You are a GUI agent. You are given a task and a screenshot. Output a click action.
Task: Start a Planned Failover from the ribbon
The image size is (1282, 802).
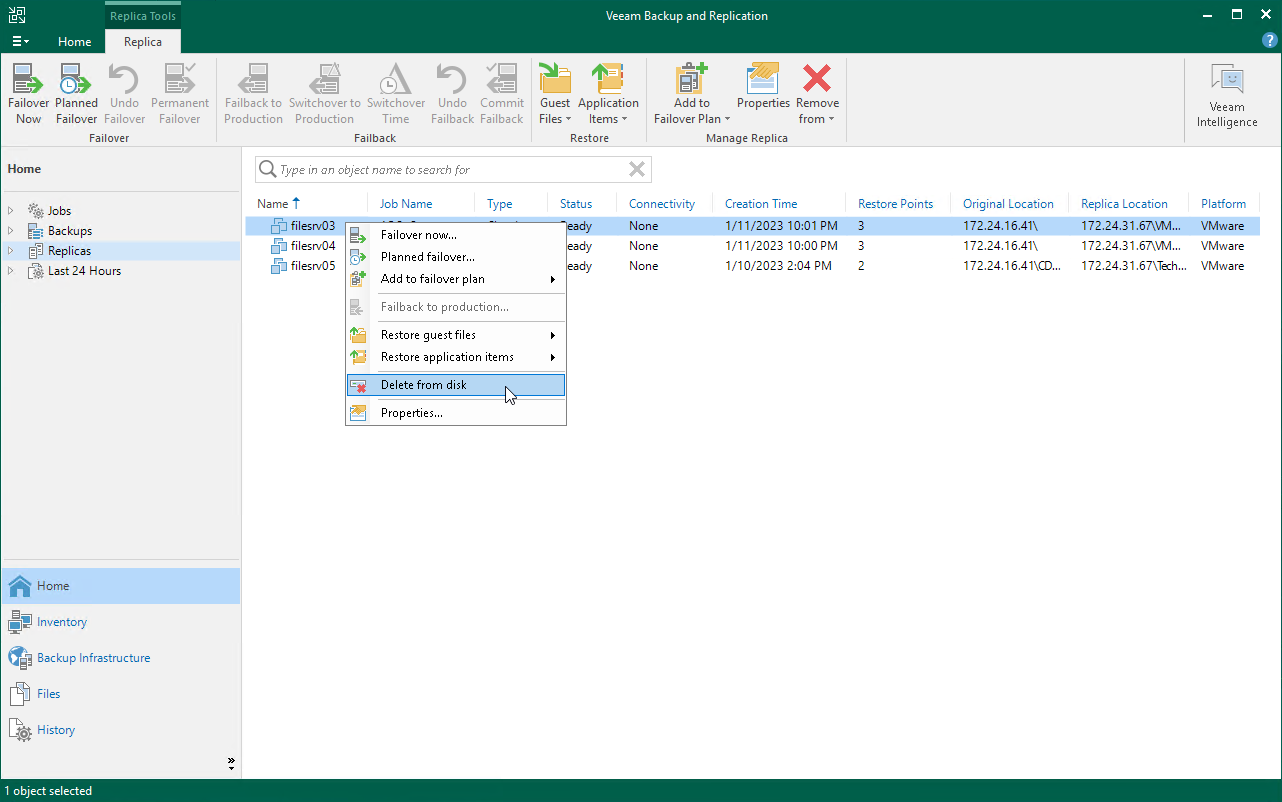pyautogui.click(x=76, y=94)
